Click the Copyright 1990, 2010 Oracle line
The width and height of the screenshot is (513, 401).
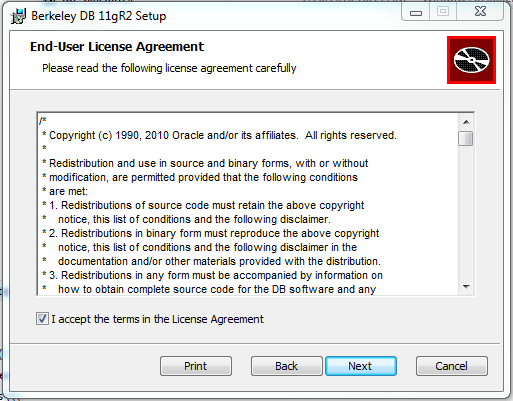point(219,135)
